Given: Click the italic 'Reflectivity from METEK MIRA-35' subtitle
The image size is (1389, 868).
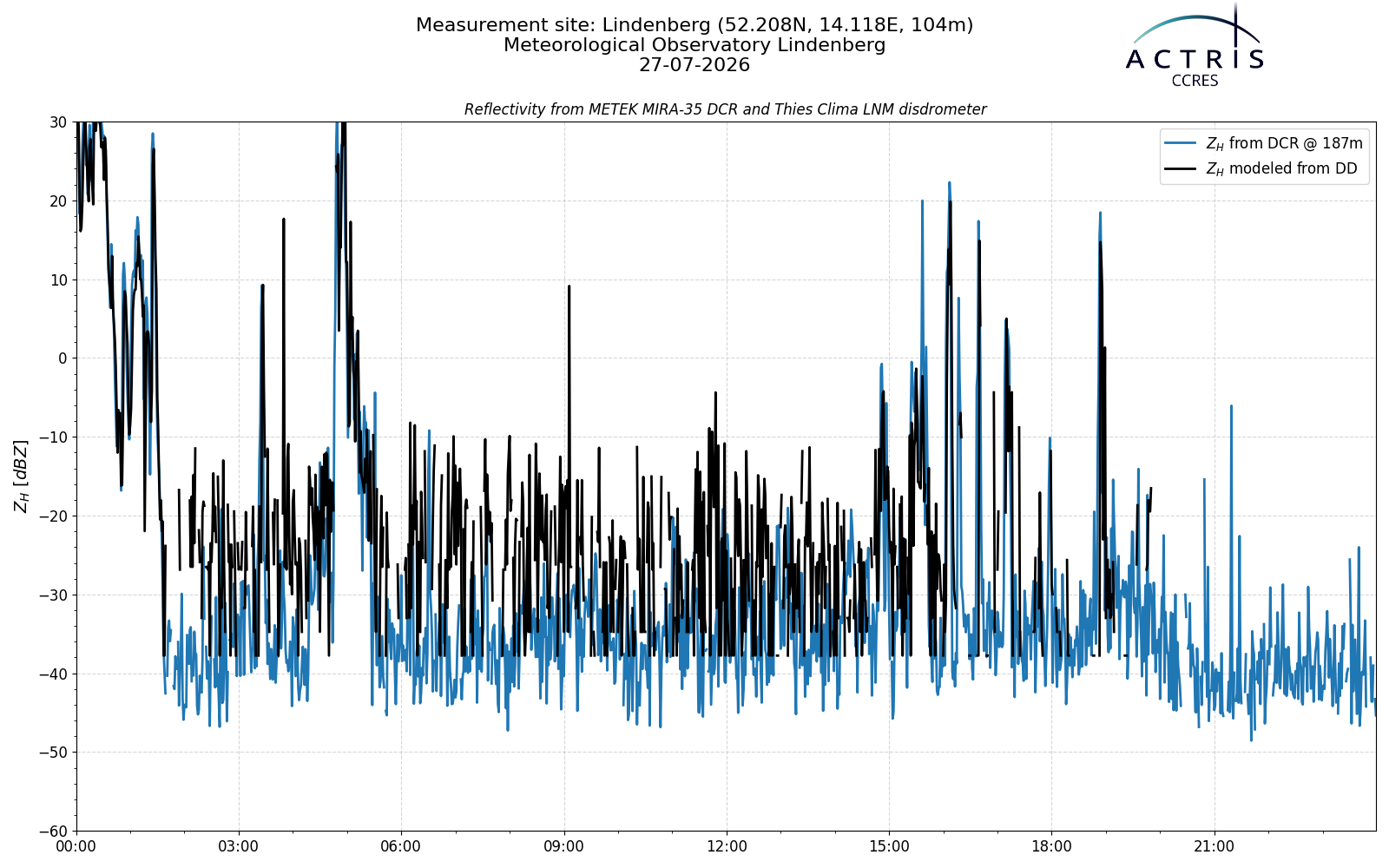Looking at the screenshot, I should [725, 109].
